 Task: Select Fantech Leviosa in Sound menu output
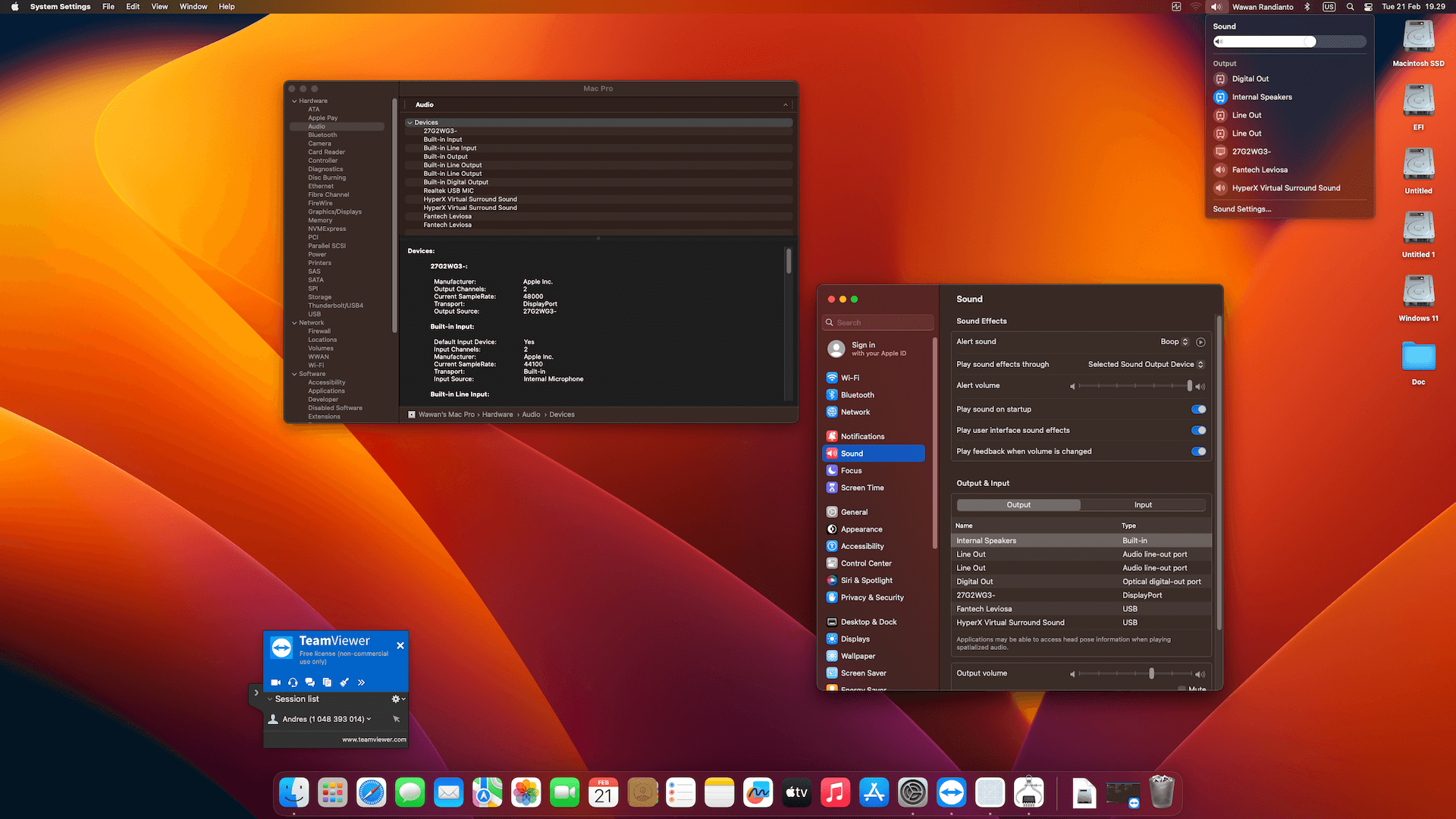coord(1289,170)
